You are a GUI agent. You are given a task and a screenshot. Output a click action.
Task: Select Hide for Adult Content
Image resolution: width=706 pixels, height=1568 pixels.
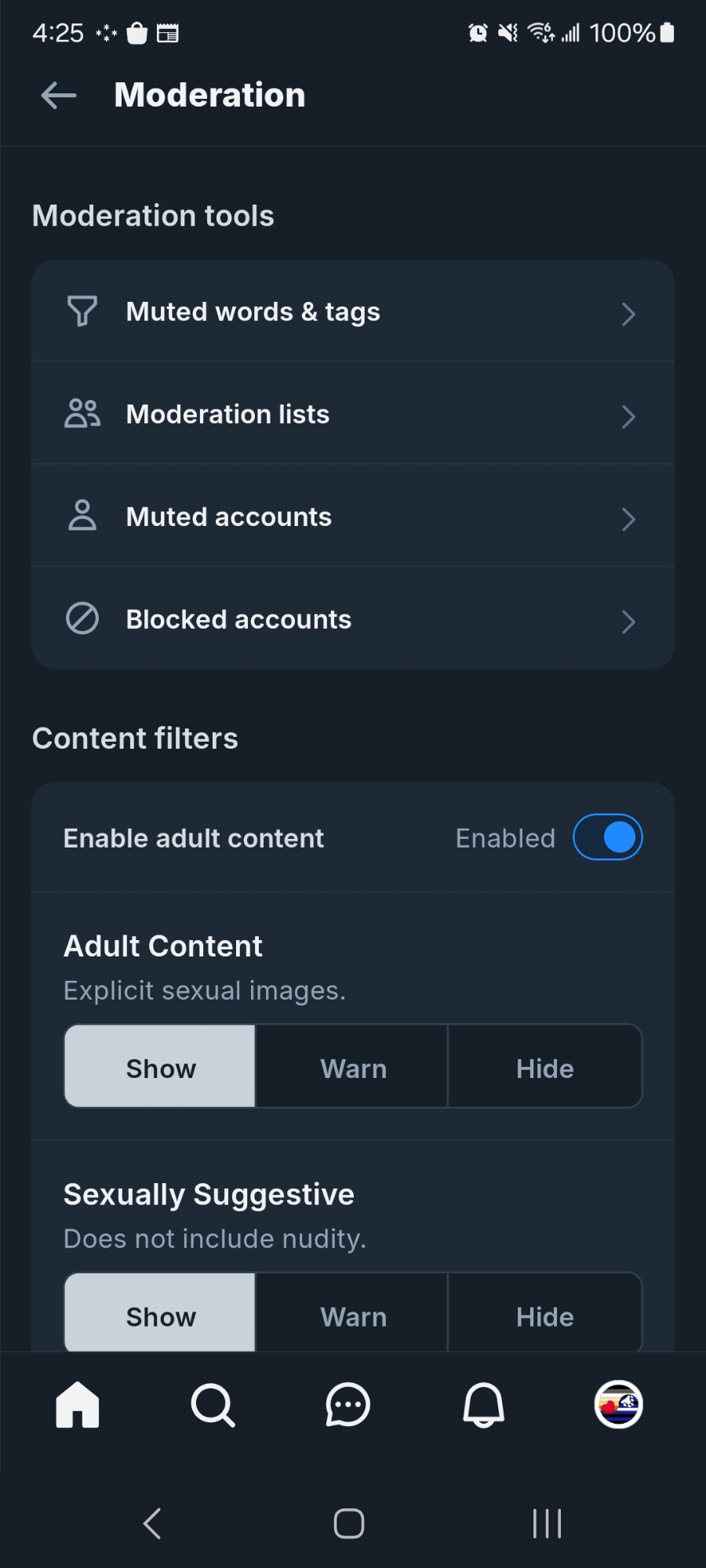[544, 1068]
